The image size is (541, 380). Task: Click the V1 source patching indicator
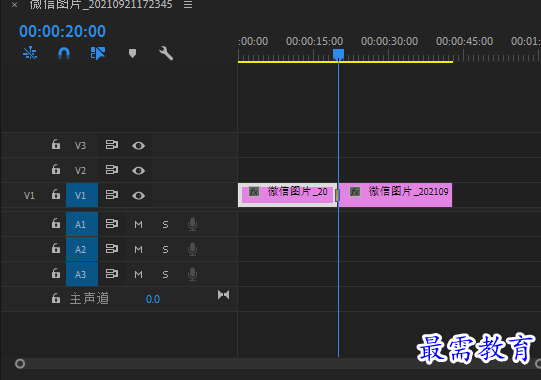(29, 196)
